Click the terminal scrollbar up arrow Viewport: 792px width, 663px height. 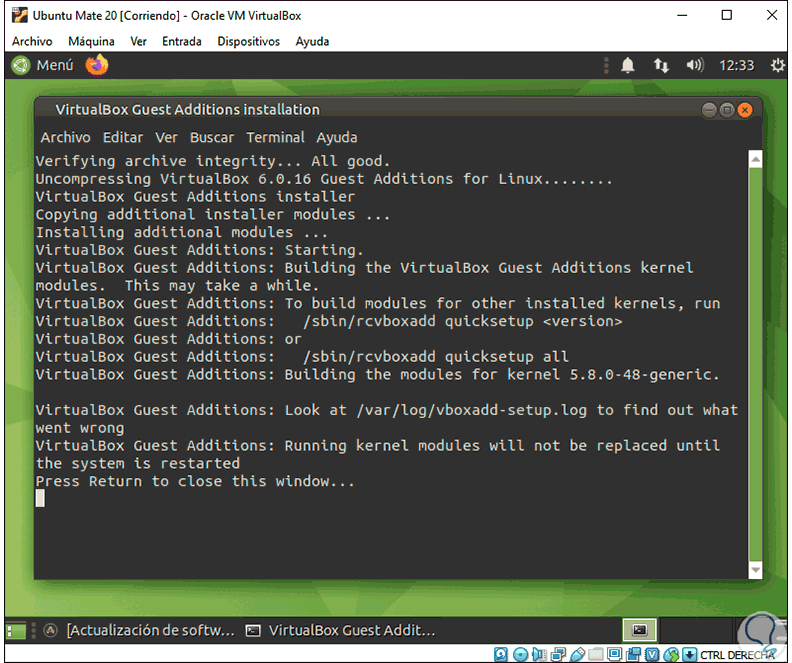[755, 160]
